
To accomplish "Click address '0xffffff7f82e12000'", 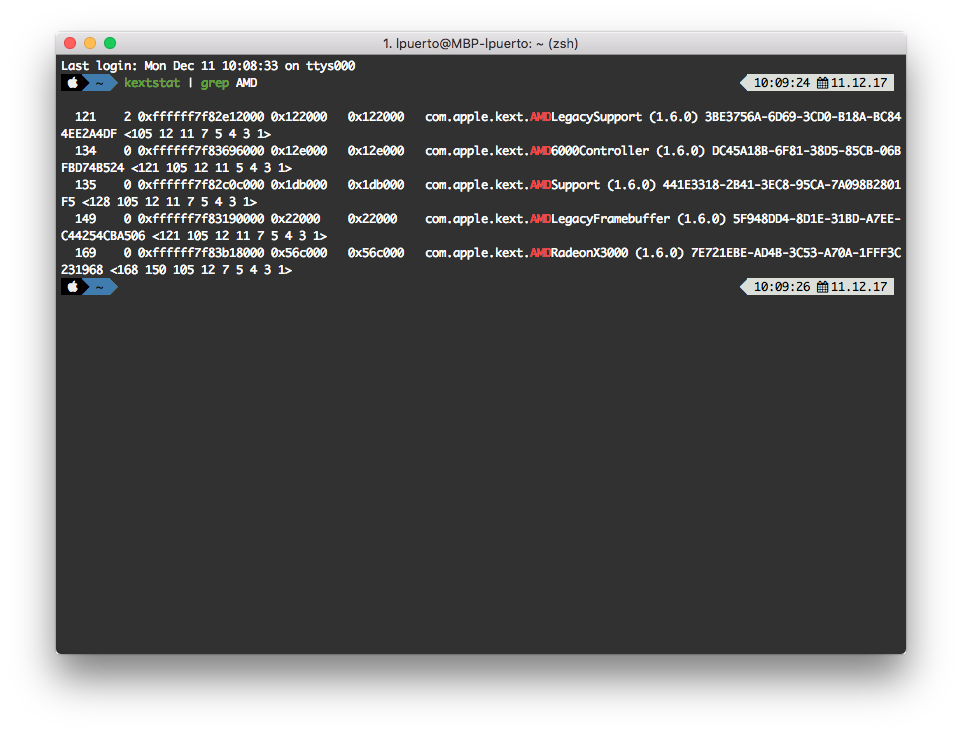I will pyautogui.click(x=201, y=117).
